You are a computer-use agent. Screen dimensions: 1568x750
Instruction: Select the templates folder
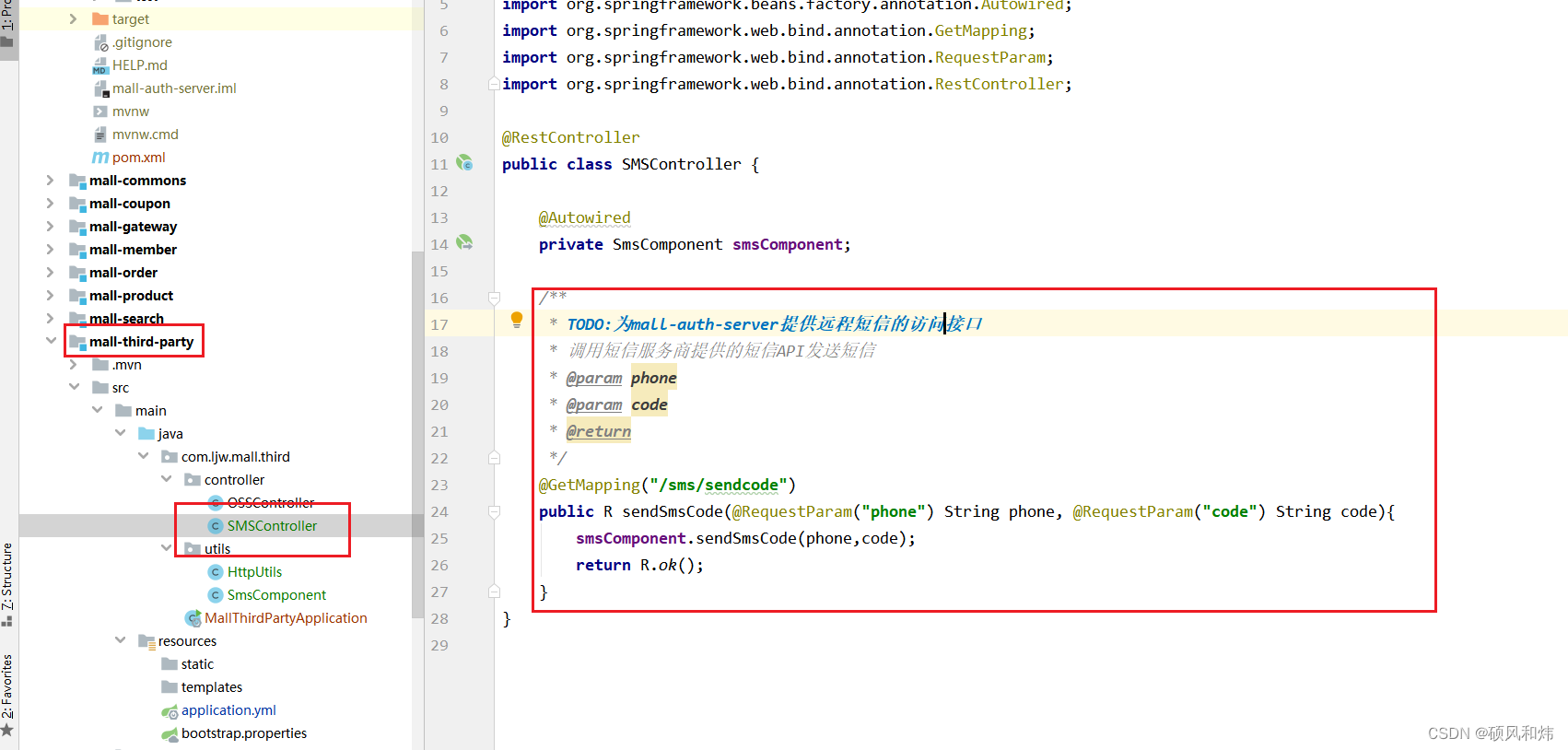click(x=212, y=687)
